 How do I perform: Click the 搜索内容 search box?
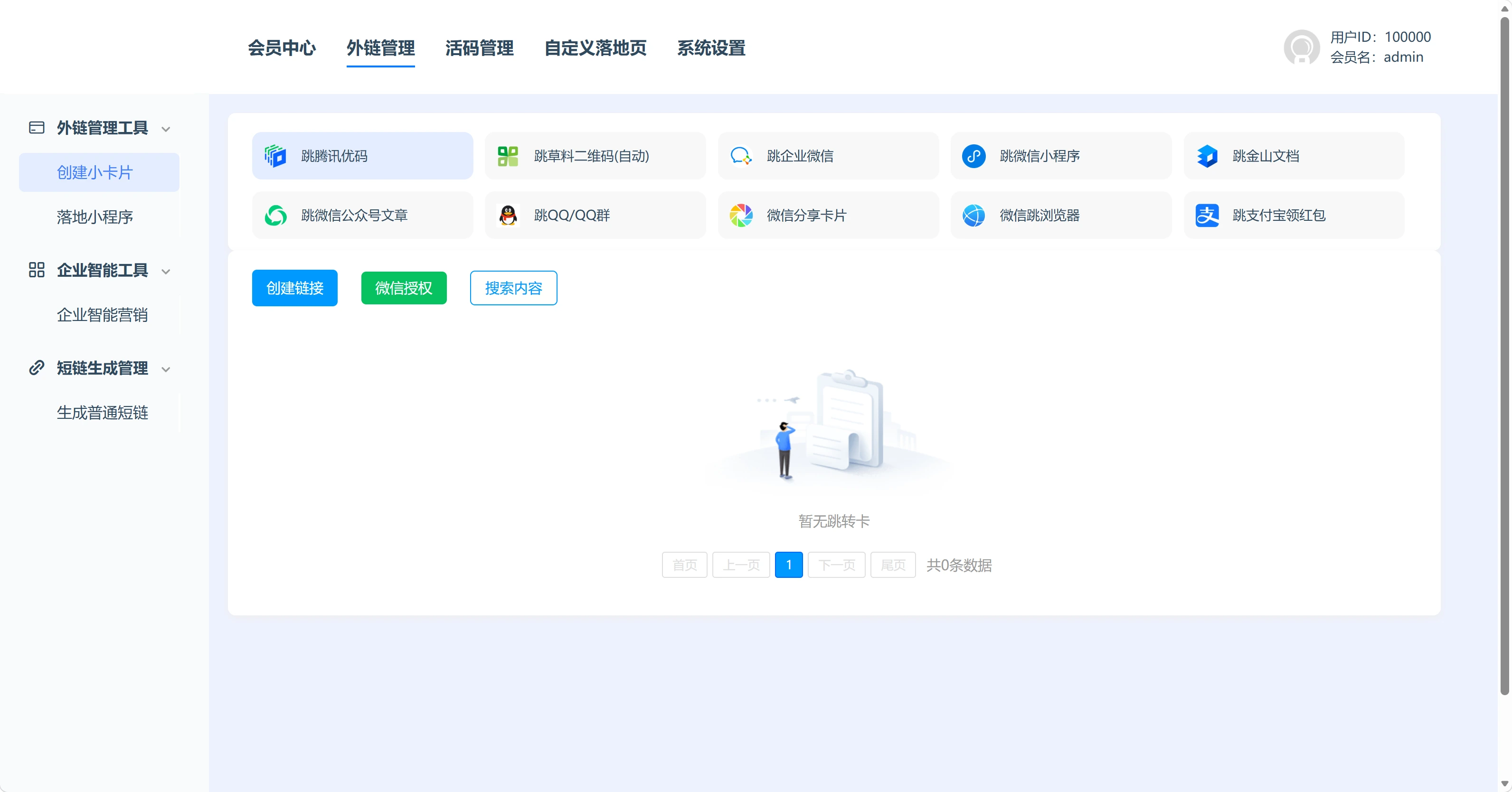click(513, 288)
